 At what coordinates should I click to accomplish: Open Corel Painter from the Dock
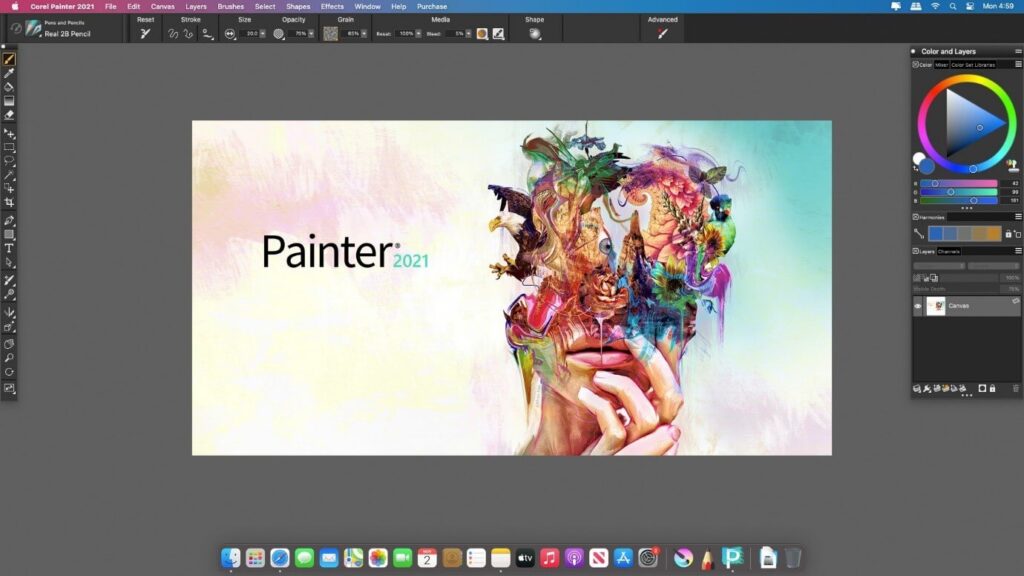[732, 558]
